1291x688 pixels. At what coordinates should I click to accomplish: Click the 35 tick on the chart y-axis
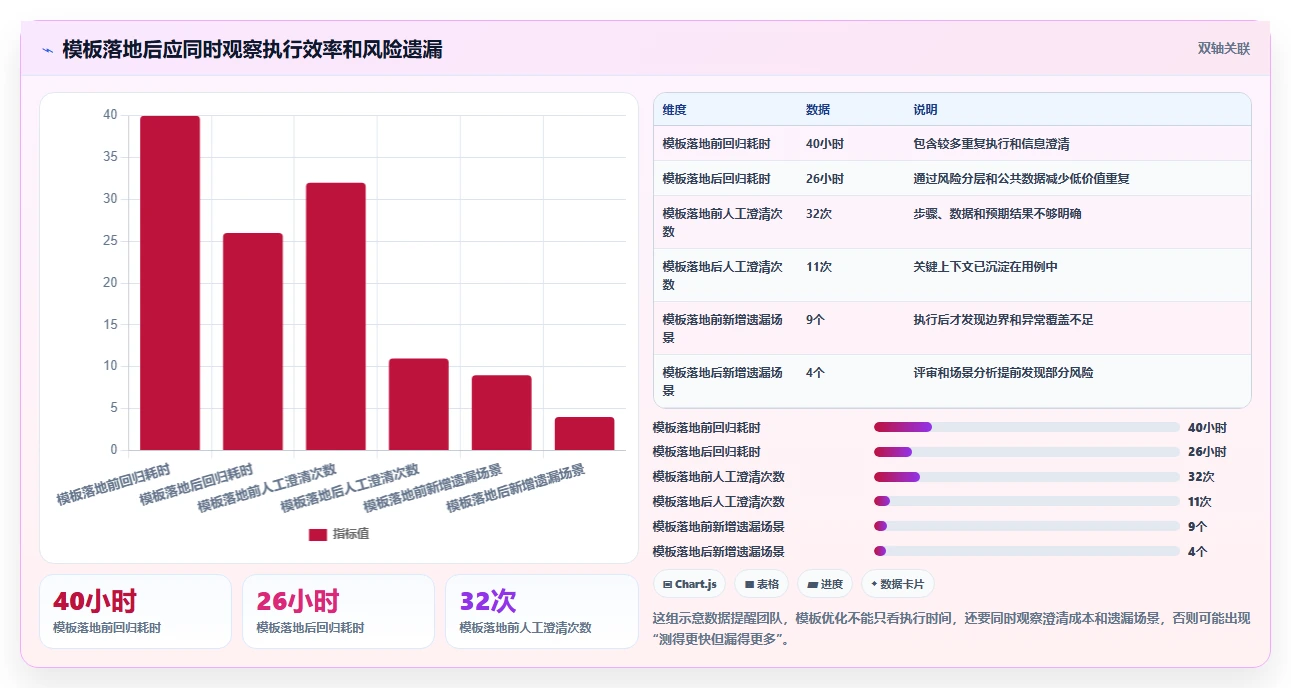pos(110,157)
